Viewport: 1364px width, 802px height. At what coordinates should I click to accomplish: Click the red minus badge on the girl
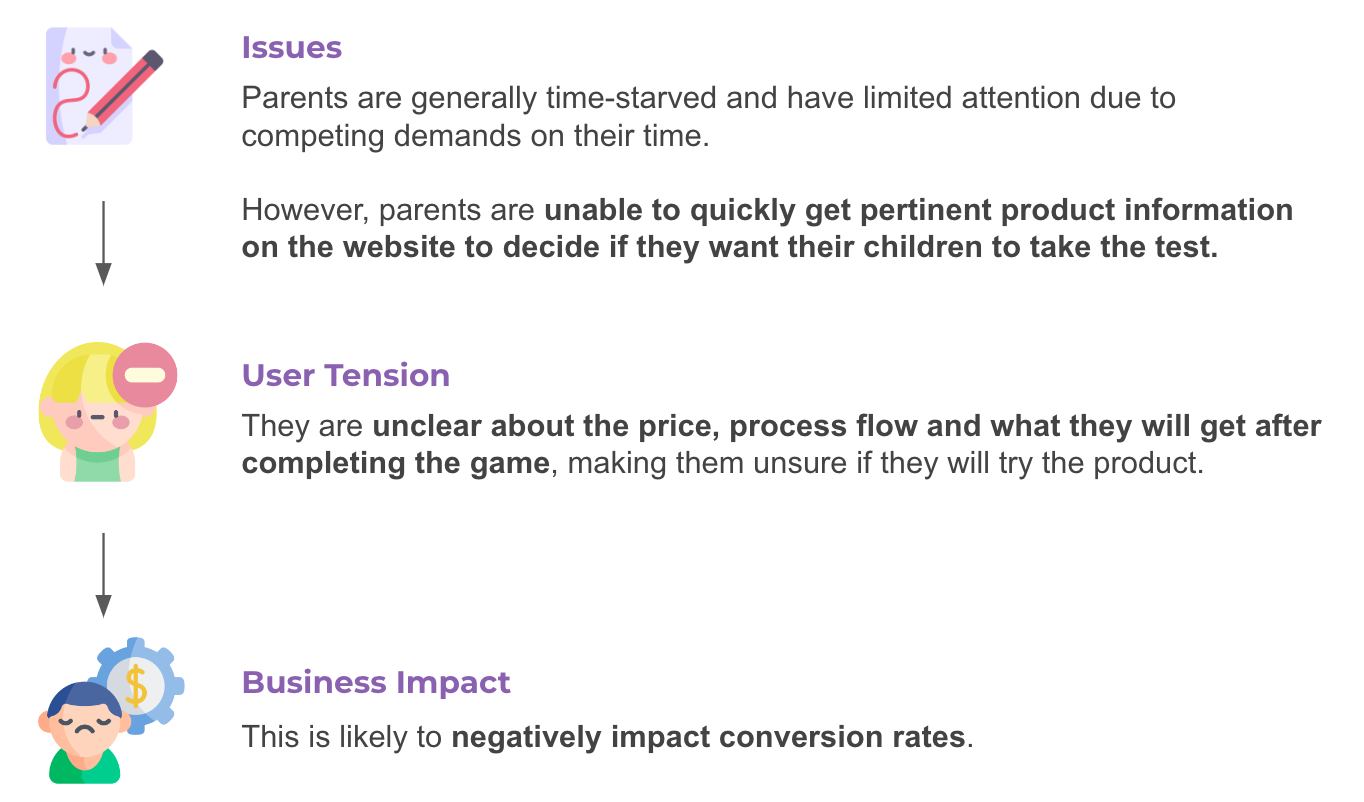click(x=145, y=375)
